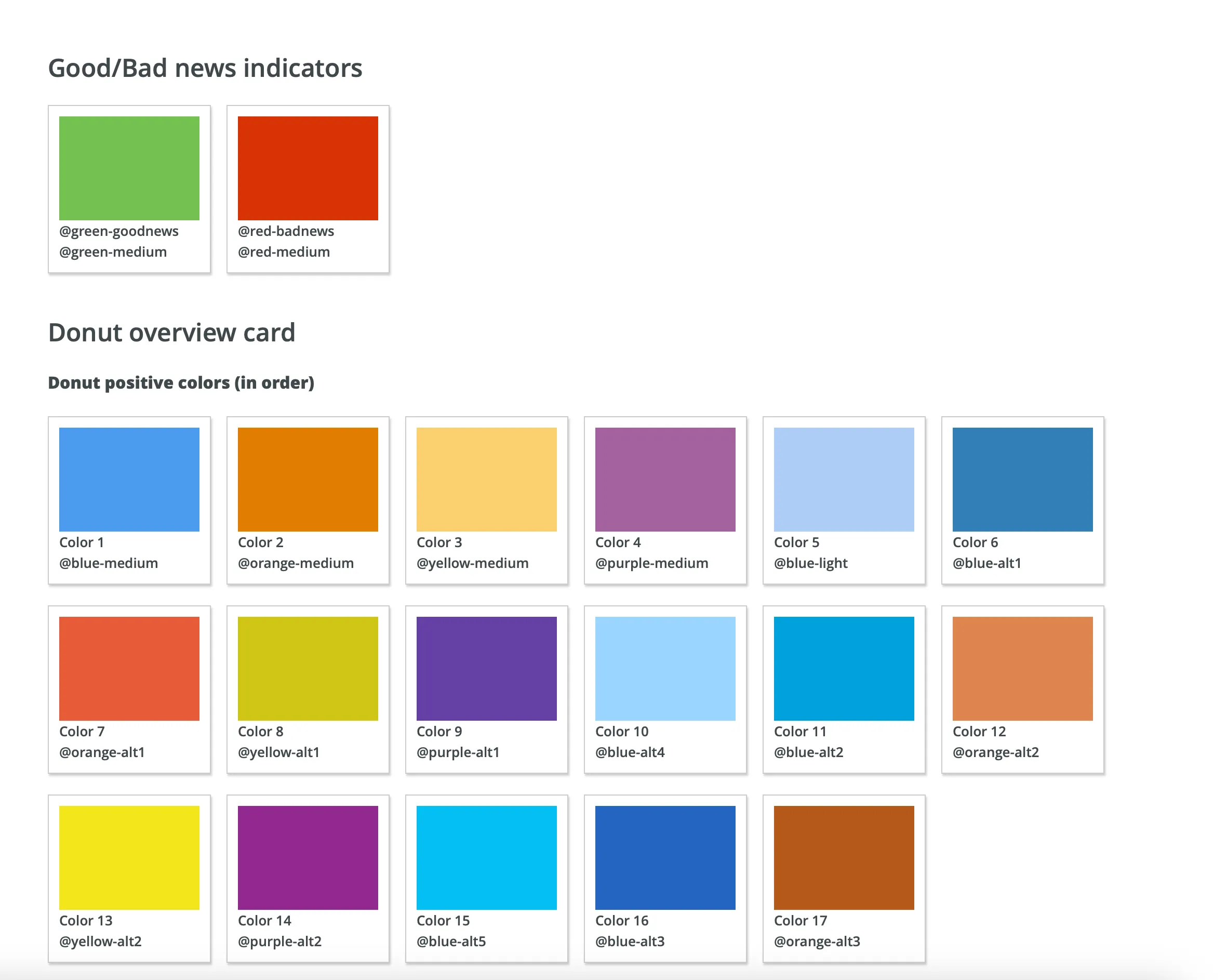Pick the Color 4 purple-medium swatch
The height and width of the screenshot is (980, 1227).
click(x=665, y=479)
